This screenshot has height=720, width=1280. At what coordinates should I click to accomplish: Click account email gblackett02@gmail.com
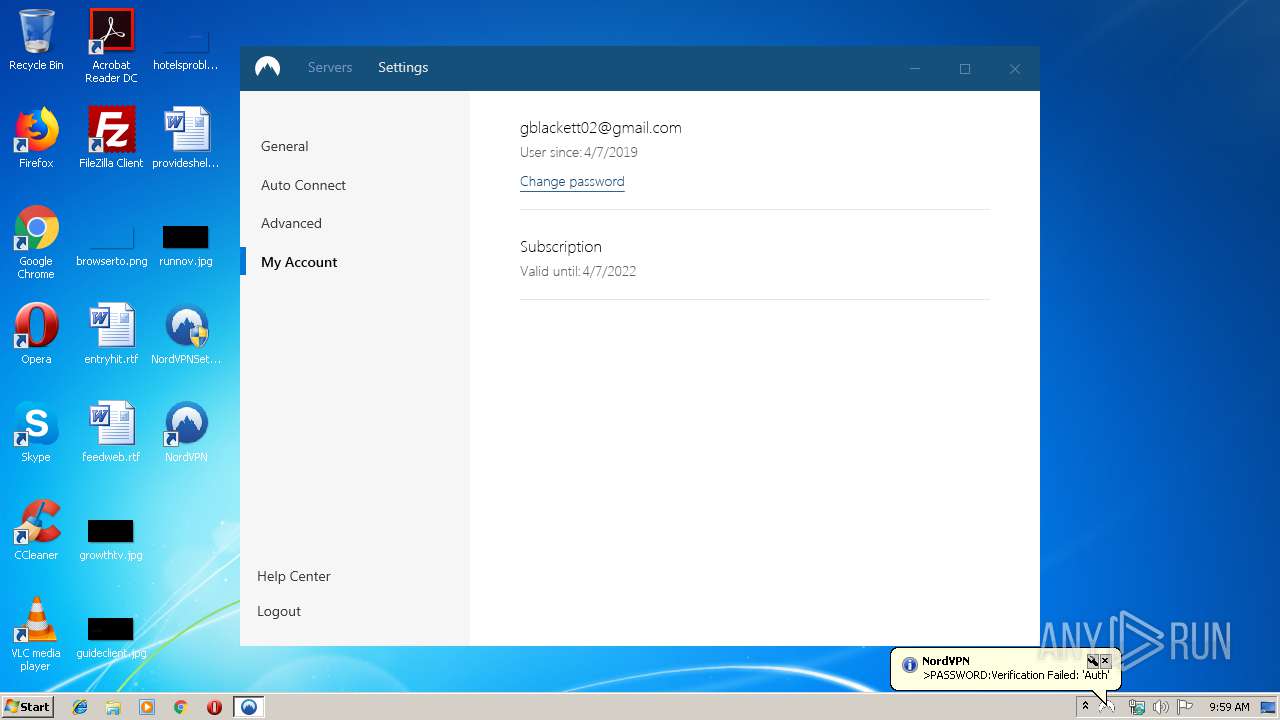[601, 128]
